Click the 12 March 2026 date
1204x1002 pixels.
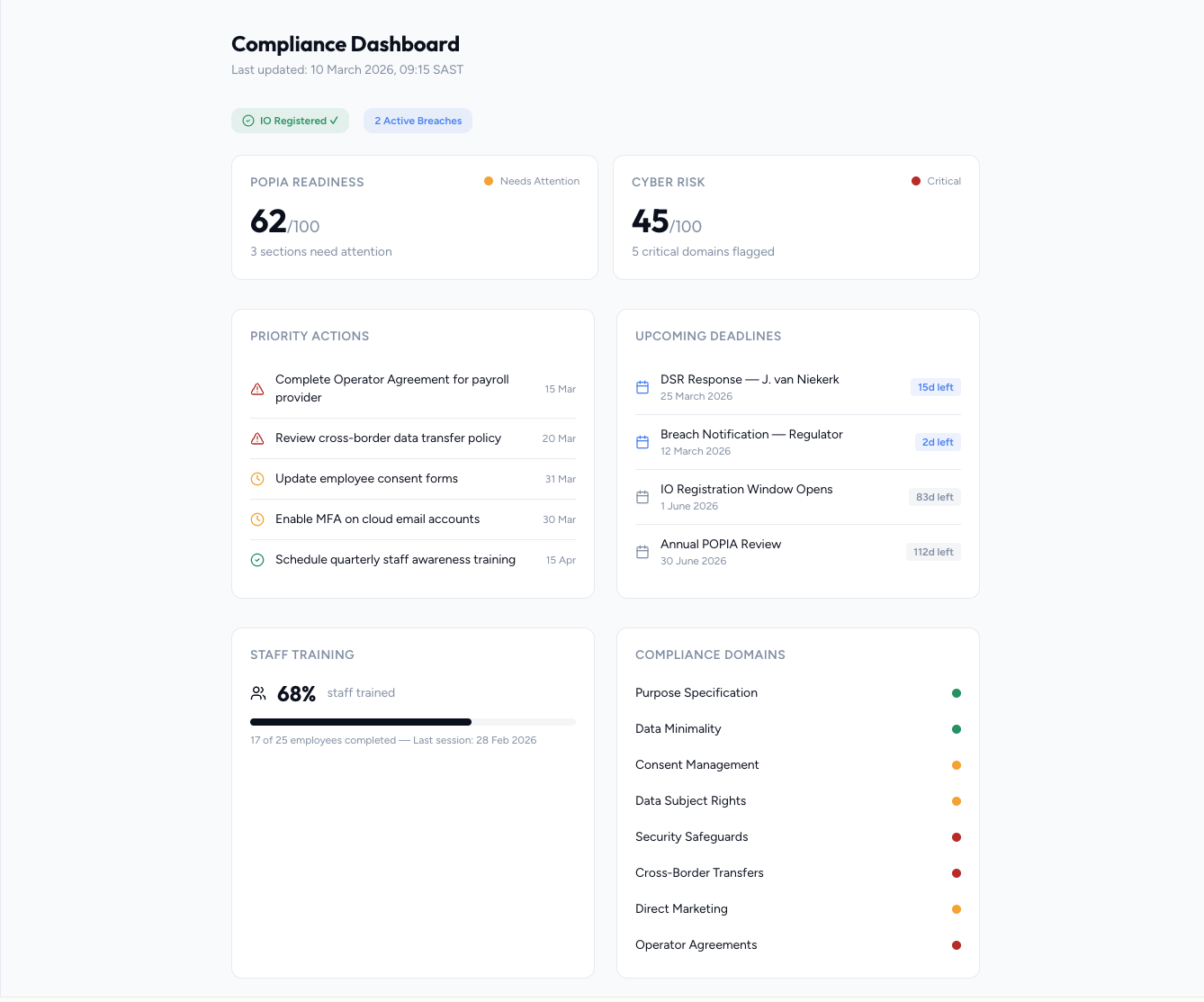(696, 451)
